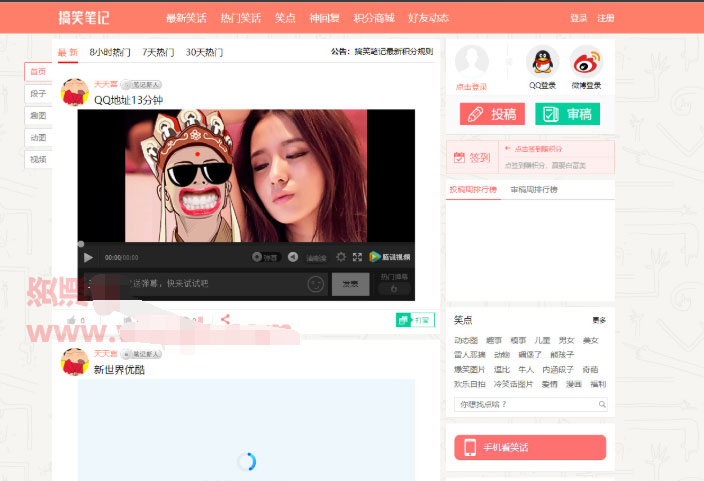Screen dimensions: 704x481
Task: Open 积分商城 in top navigation
Action: pyautogui.click(x=374, y=18)
